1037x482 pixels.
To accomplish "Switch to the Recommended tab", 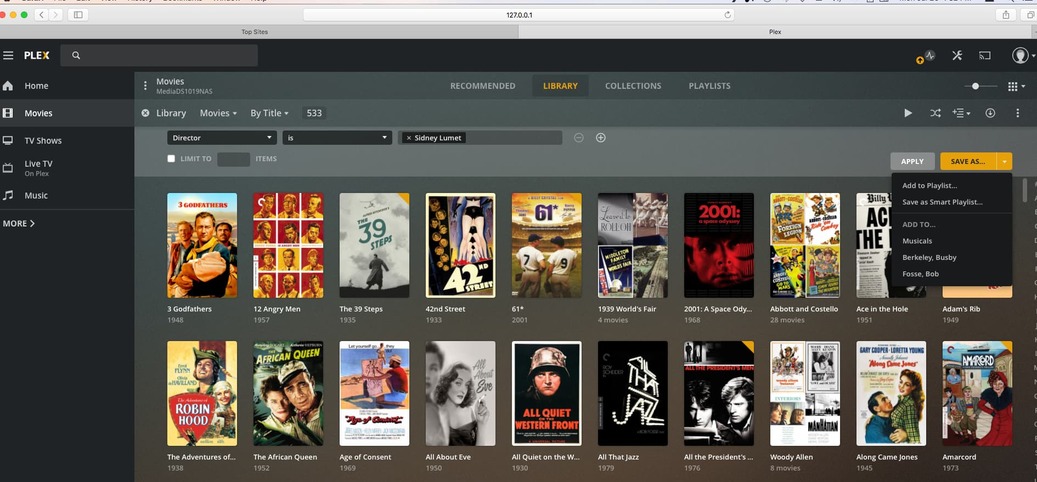I will pyautogui.click(x=483, y=86).
